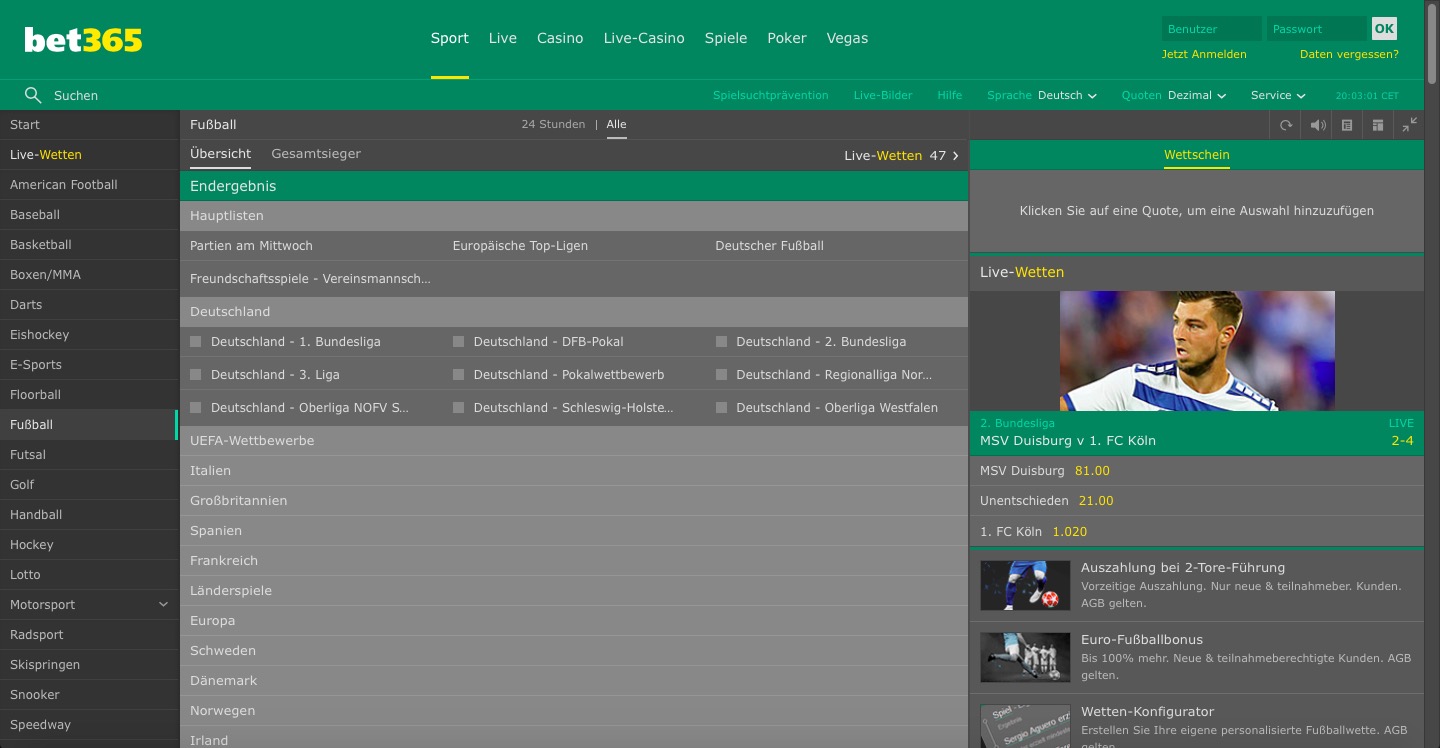This screenshot has height=748, width=1440.
Task: Select the 24 Stunden filter
Action: point(553,125)
